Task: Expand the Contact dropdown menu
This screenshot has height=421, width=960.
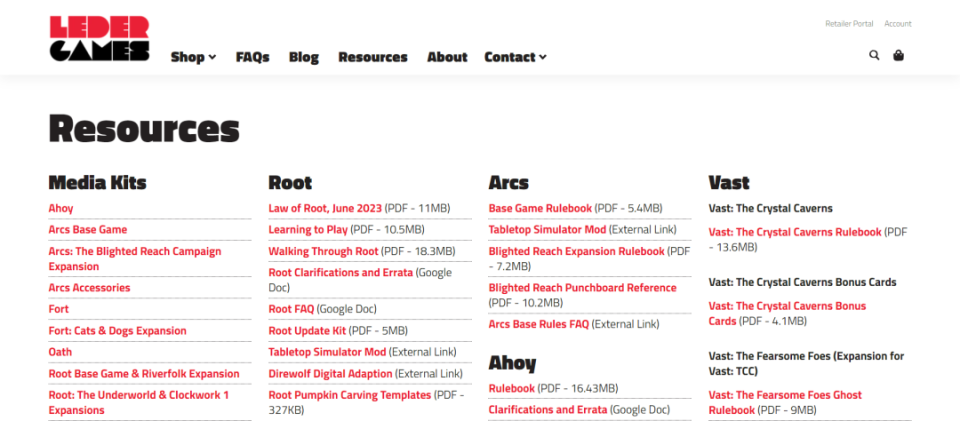Action: coord(515,57)
